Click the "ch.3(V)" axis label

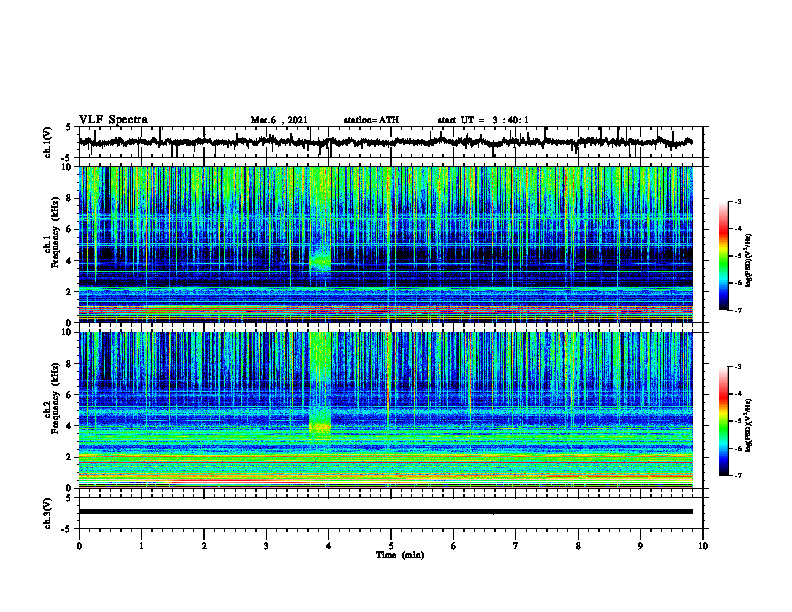pos(48,513)
